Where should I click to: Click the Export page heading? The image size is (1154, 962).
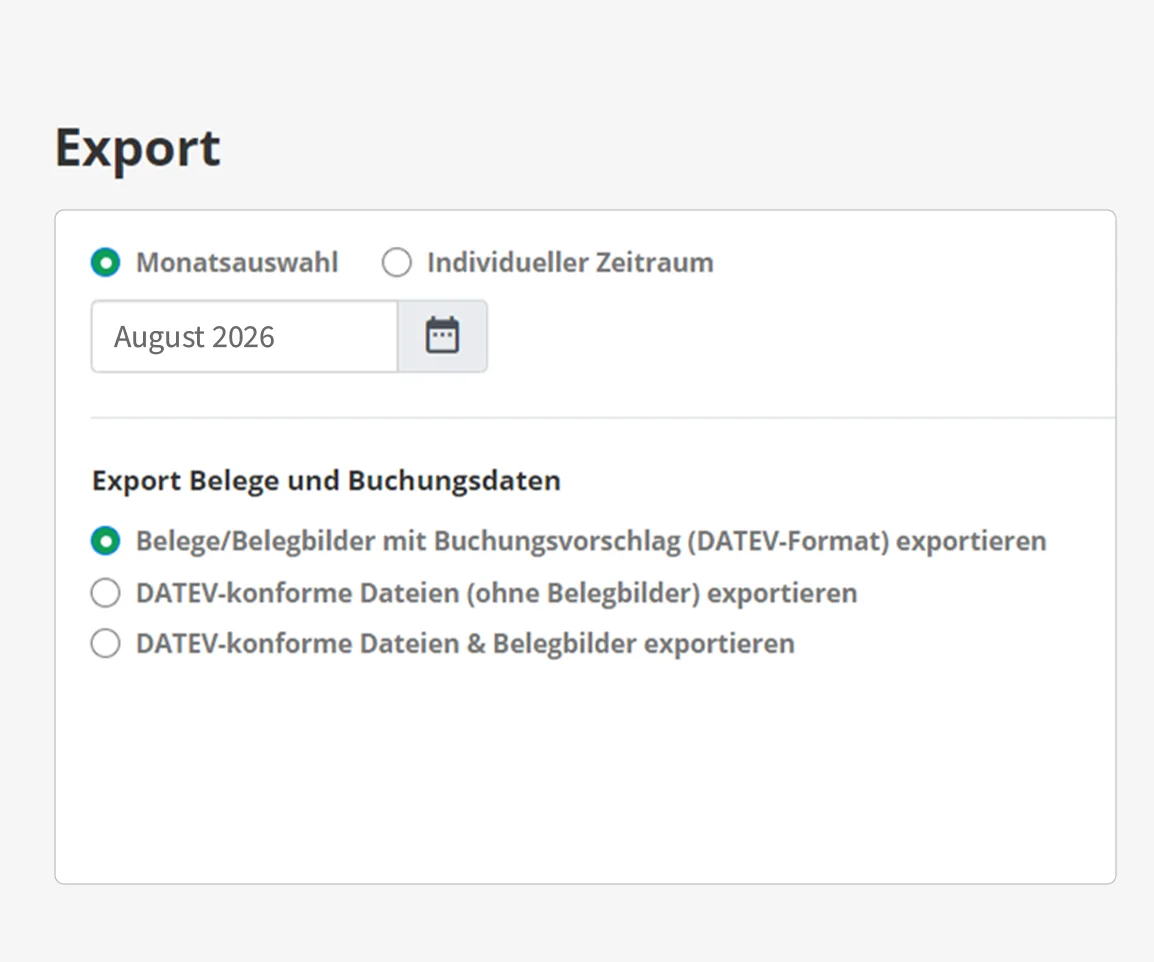coord(137,148)
